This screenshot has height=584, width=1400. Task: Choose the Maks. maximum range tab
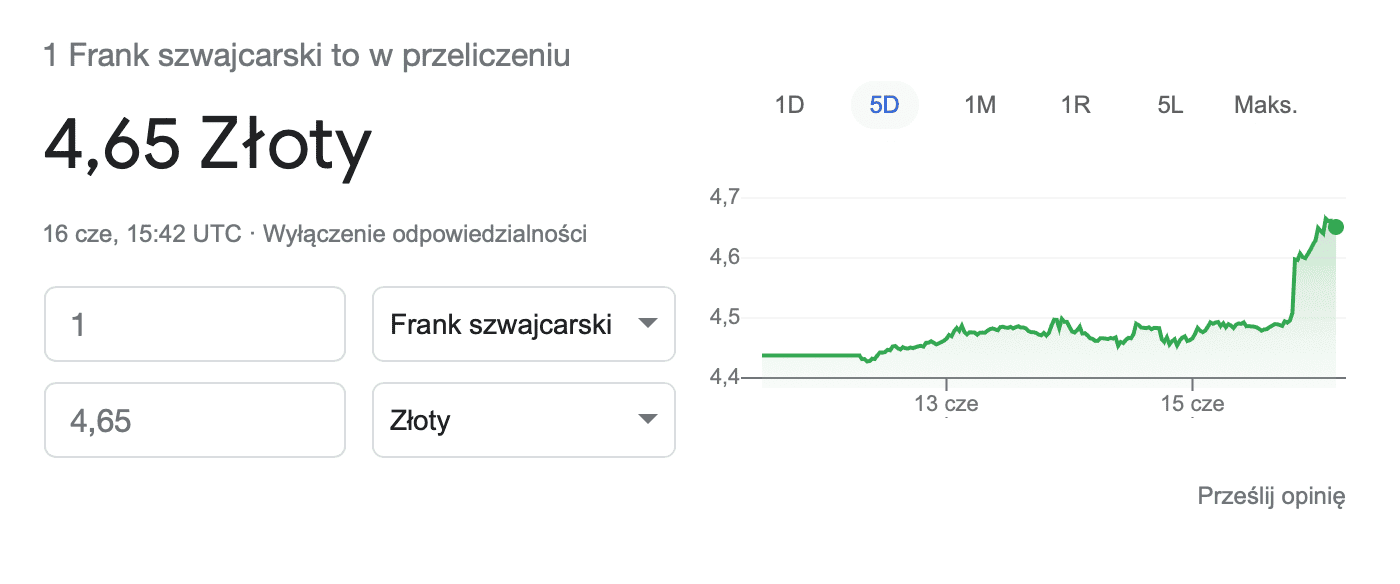pos(1265,105)
